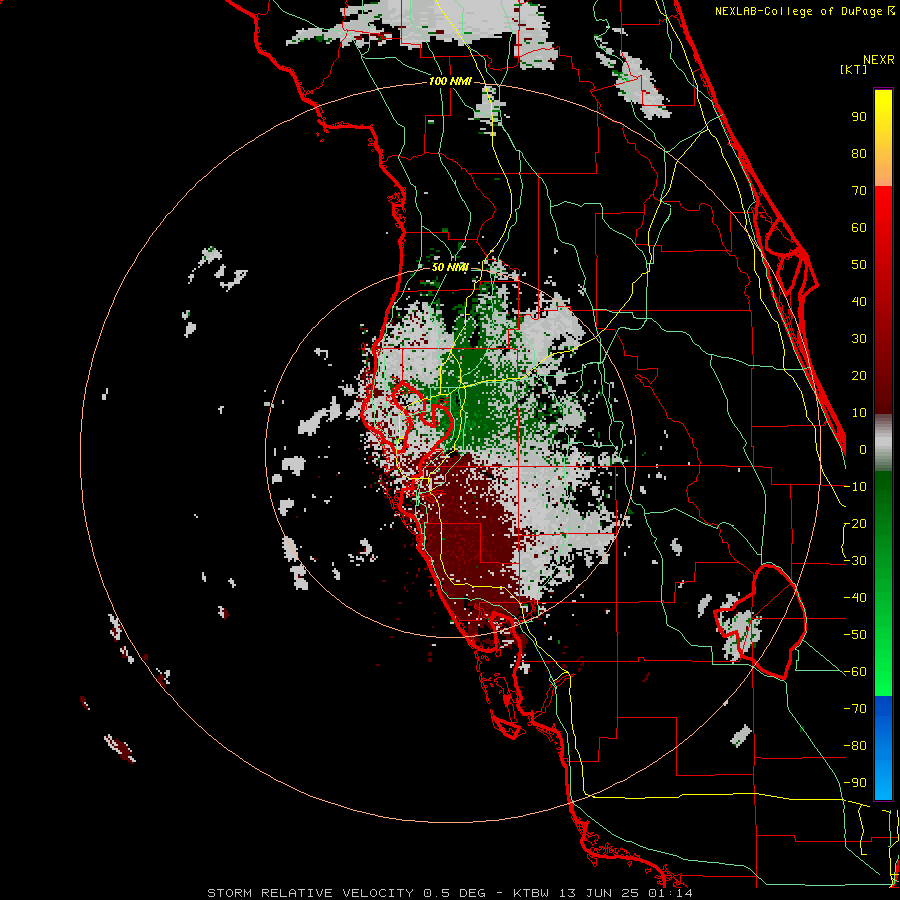Click the 20 value on velocity scale
Image resolution: width=900 pixels, height=900 pixels.
(x=859, y=375)
